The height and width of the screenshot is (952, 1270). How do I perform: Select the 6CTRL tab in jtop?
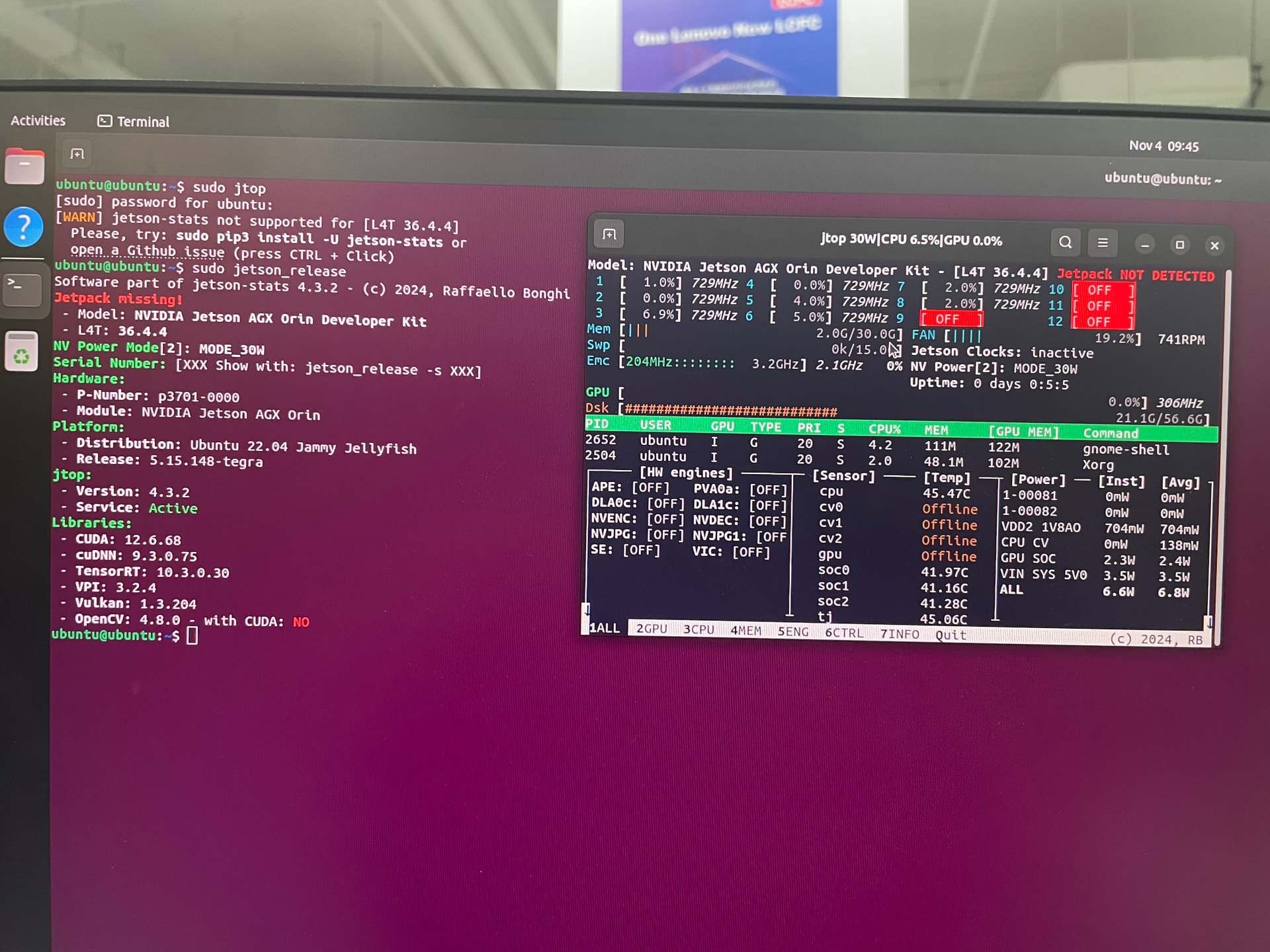(x=843, y=633)
